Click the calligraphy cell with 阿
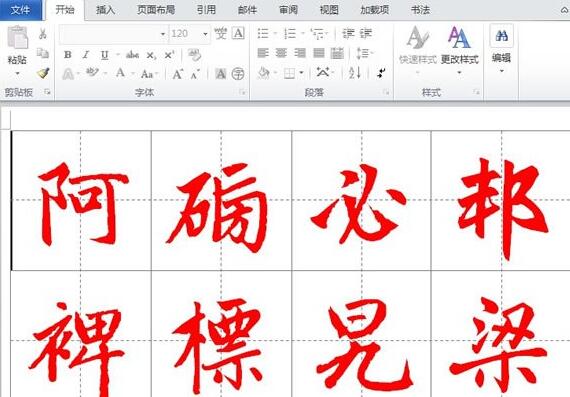The image size is (570, 397). tap(81, 200)
